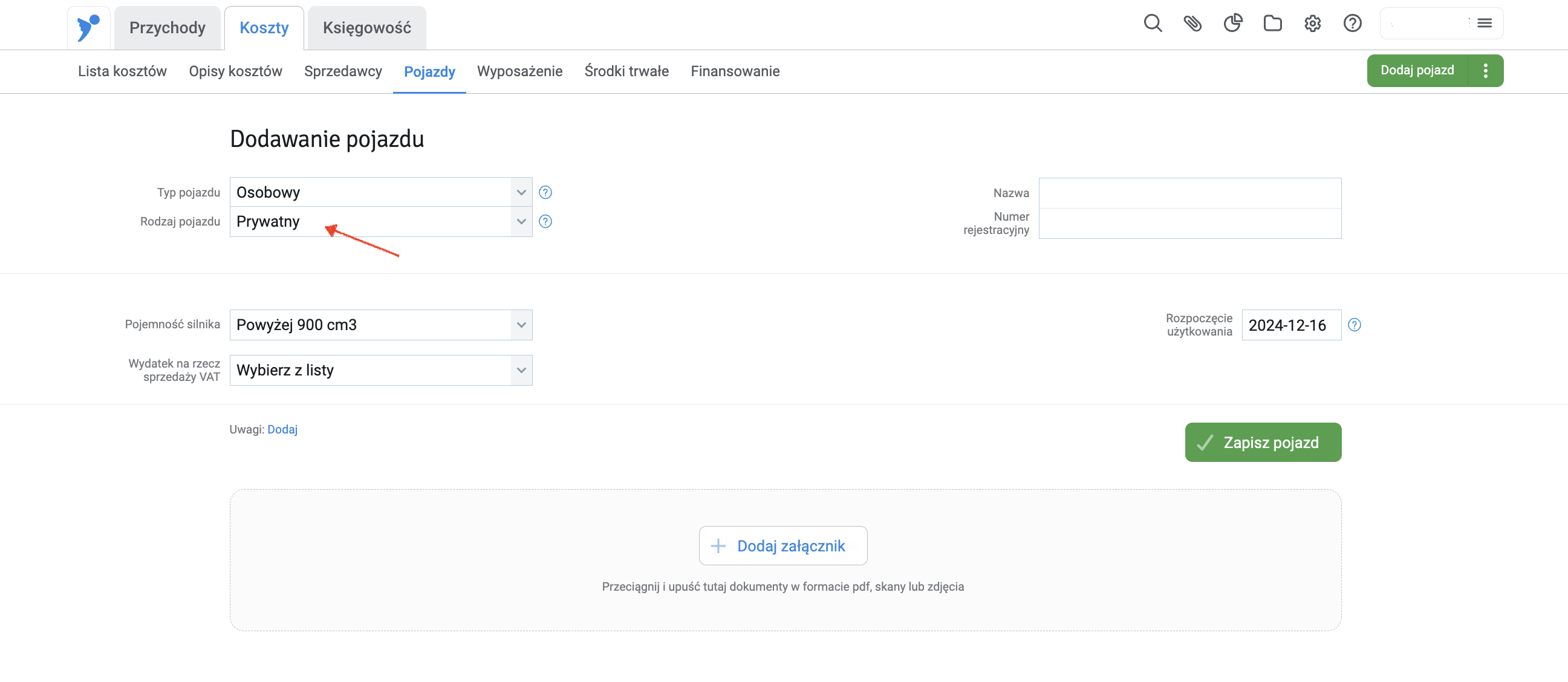Switch to the Przychody tab

tap(168, 28)
